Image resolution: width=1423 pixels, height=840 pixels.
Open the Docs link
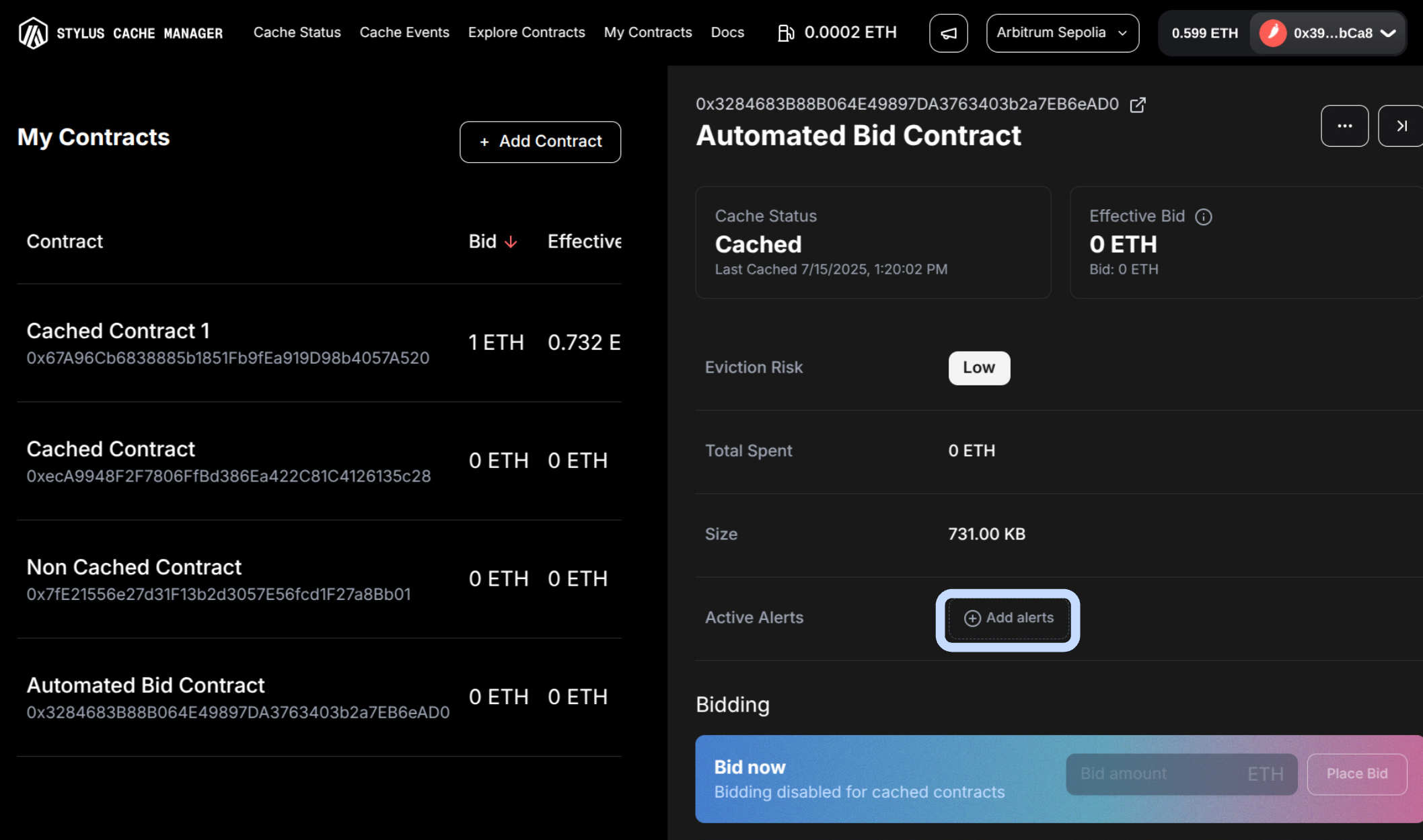pyautogui.click(x=727, y=32)
